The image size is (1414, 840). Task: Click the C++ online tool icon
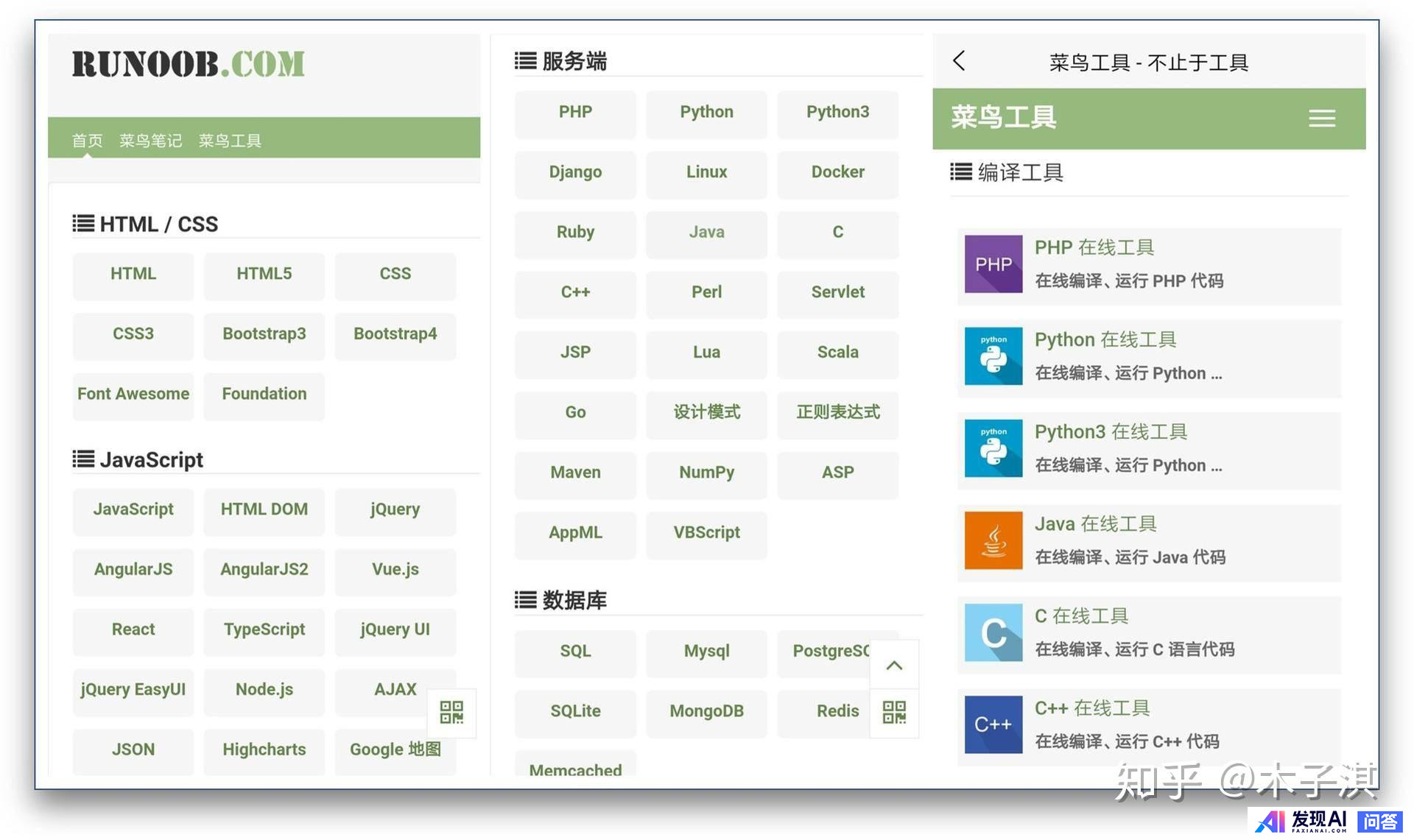click(x=993, y=724)
